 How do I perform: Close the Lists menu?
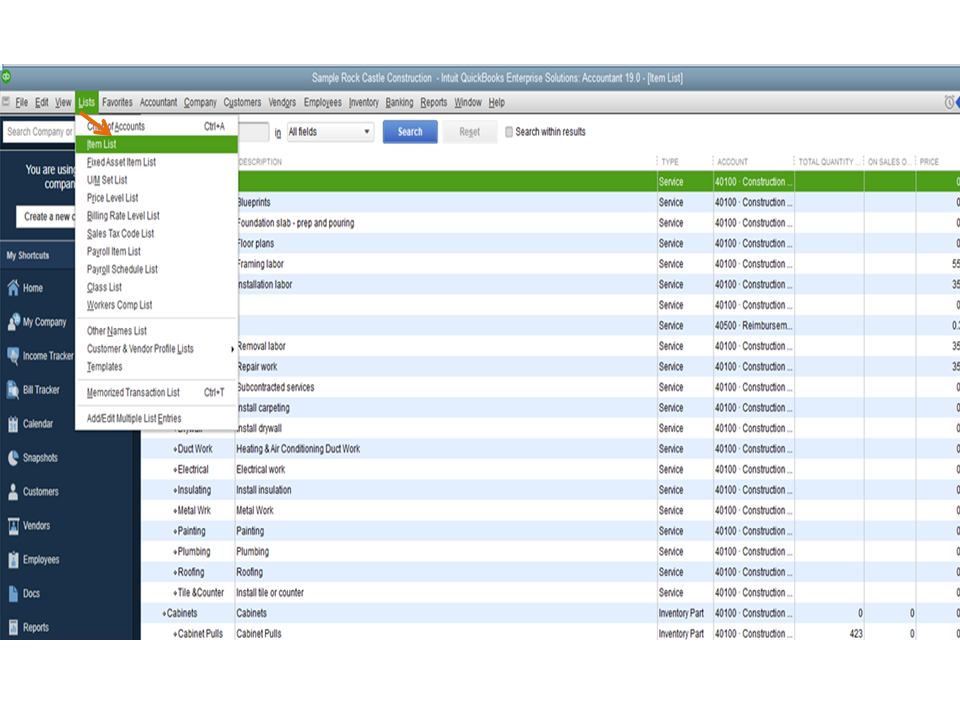tap(86, 102)
